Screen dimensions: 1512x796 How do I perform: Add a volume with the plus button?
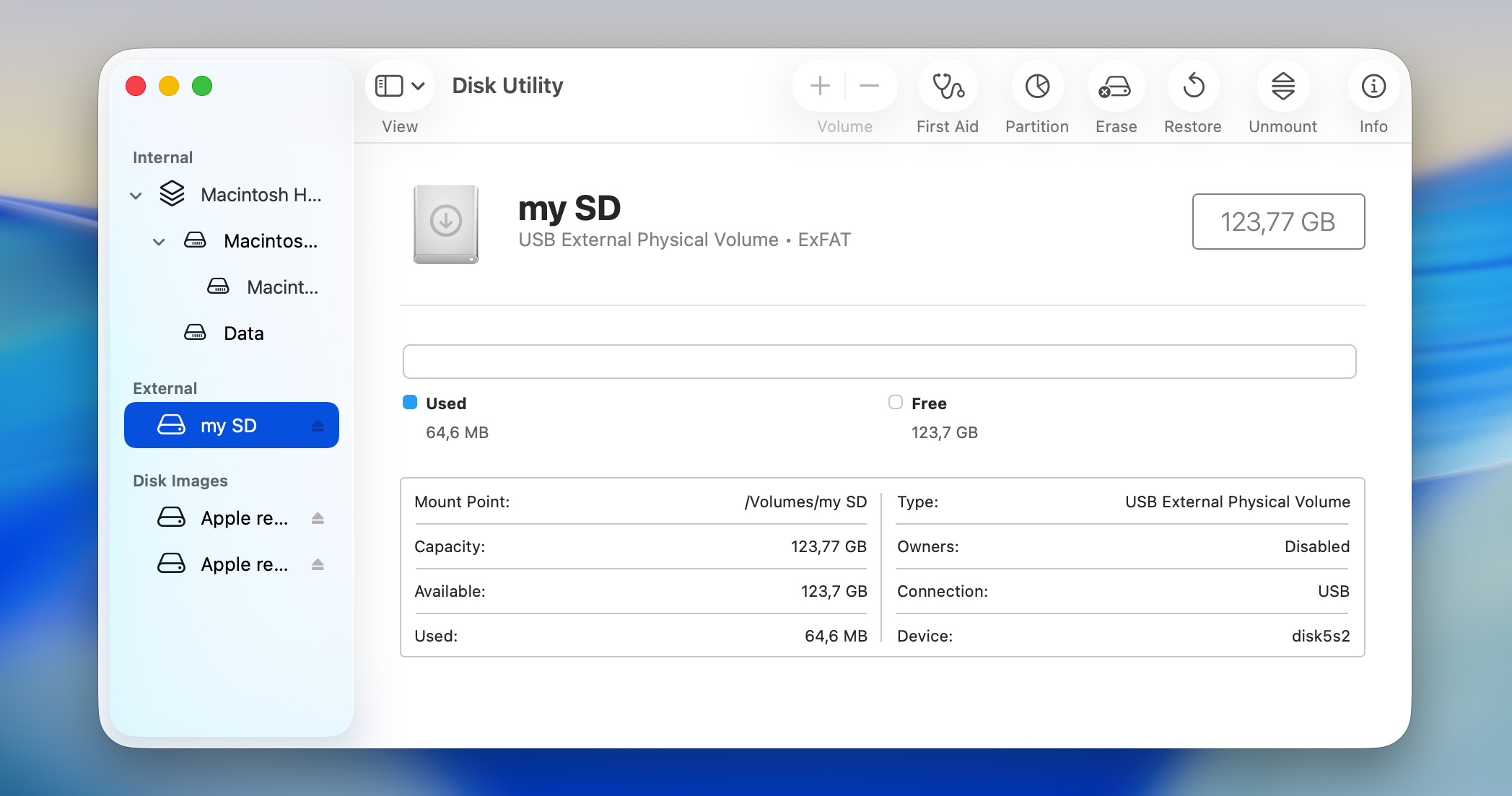pyautogui.click(x=820, y=86)
